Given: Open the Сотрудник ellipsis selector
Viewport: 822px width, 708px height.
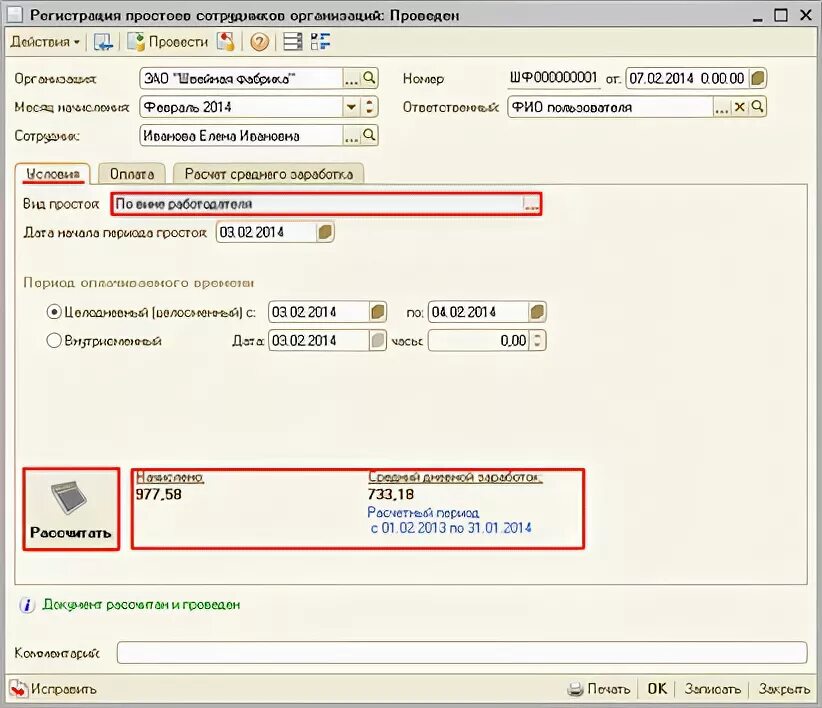Looking at the screenshot, I should (351, 136).
